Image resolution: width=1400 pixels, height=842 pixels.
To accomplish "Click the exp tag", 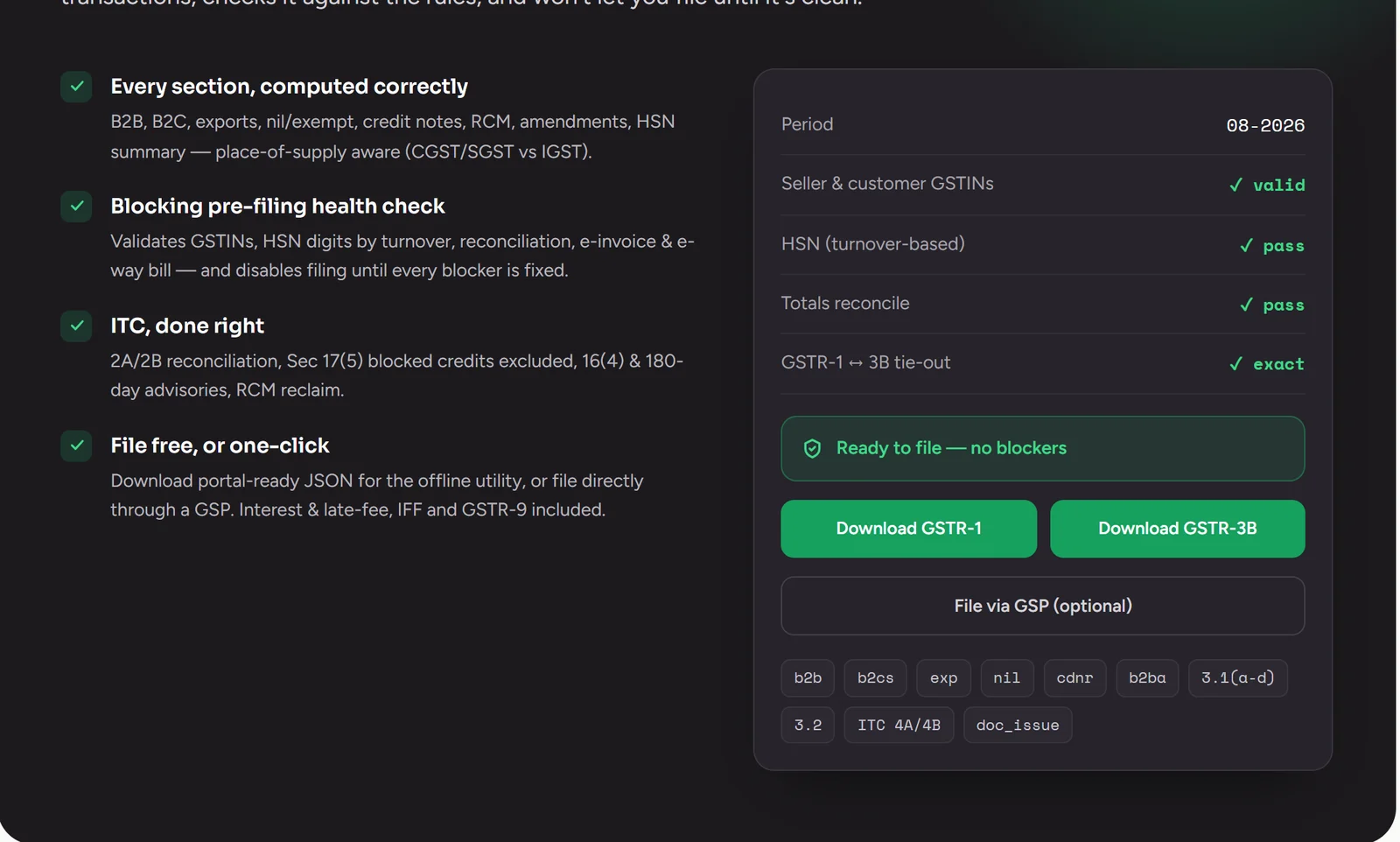I will [943, 678].
